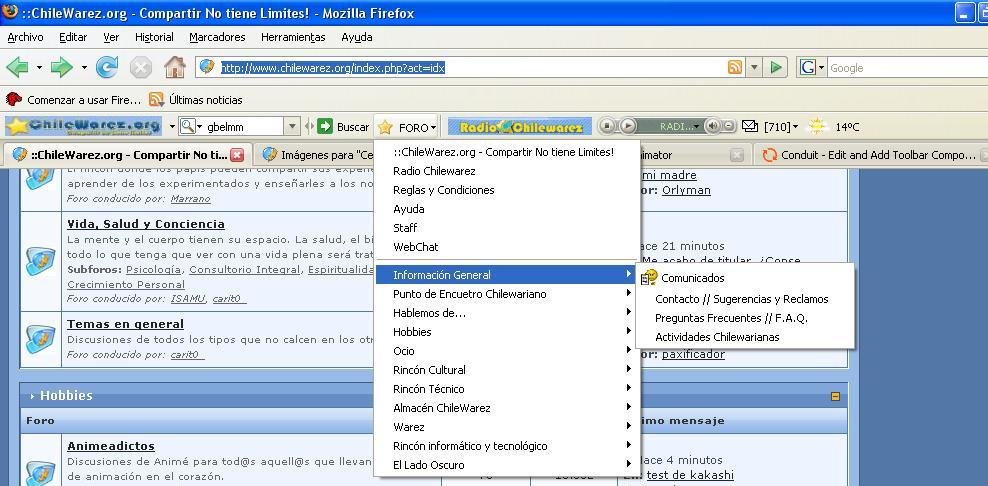
Task: Open the Herramientas menu
Action: (293, 37)
